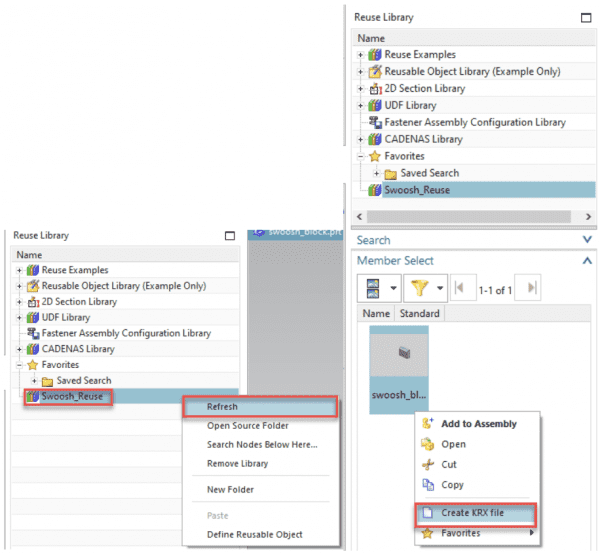Expand UDF Library in the right panel
600x554 pixels.
[x=360, y=106]
